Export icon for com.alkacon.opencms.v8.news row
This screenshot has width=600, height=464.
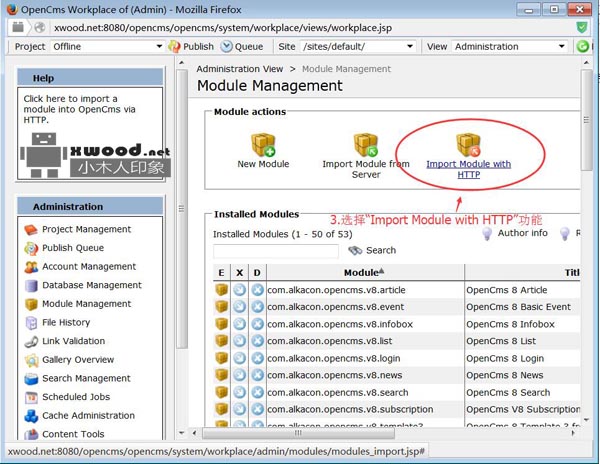(240, 375)
